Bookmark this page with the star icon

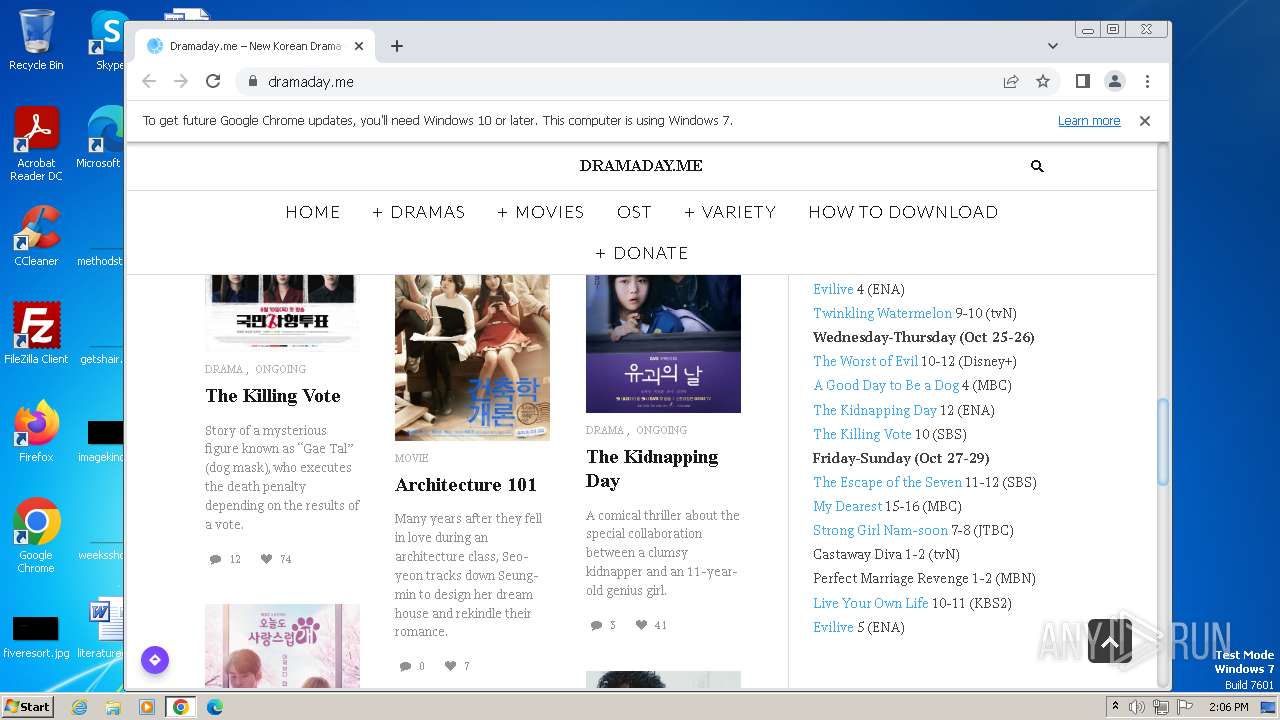1043,81
